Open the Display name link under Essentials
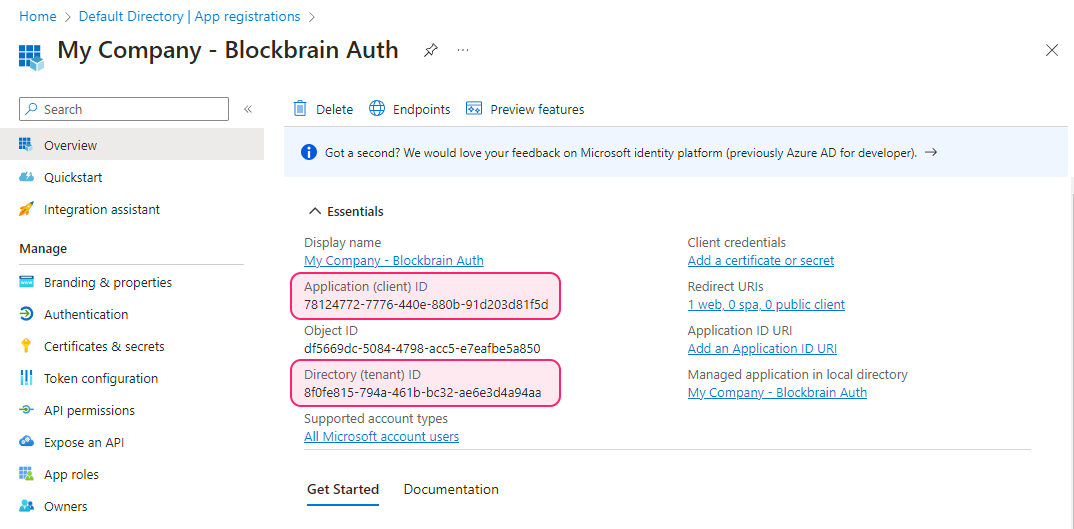This screenshot has width=1074, height=529. click(394, 260)
